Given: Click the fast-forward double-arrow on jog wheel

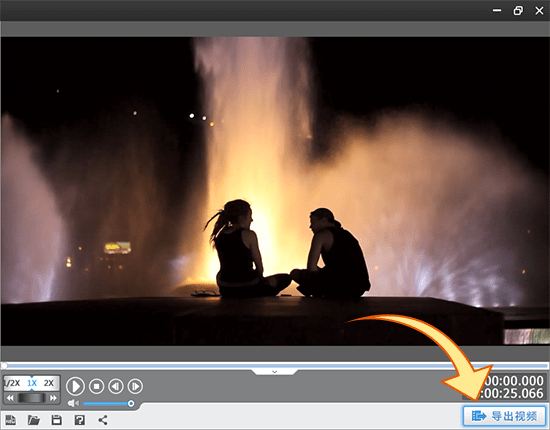Looking at the screenshot, I should (x=53, y=398).
